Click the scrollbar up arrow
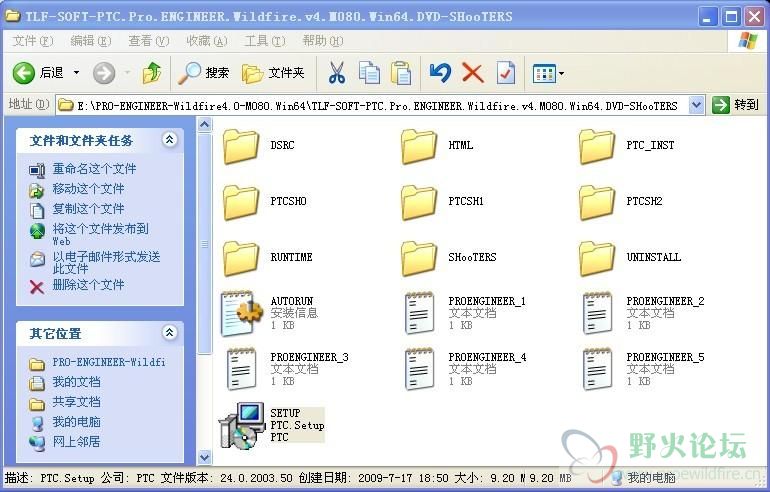Screen dimensions: 770x492 (204, 125)
